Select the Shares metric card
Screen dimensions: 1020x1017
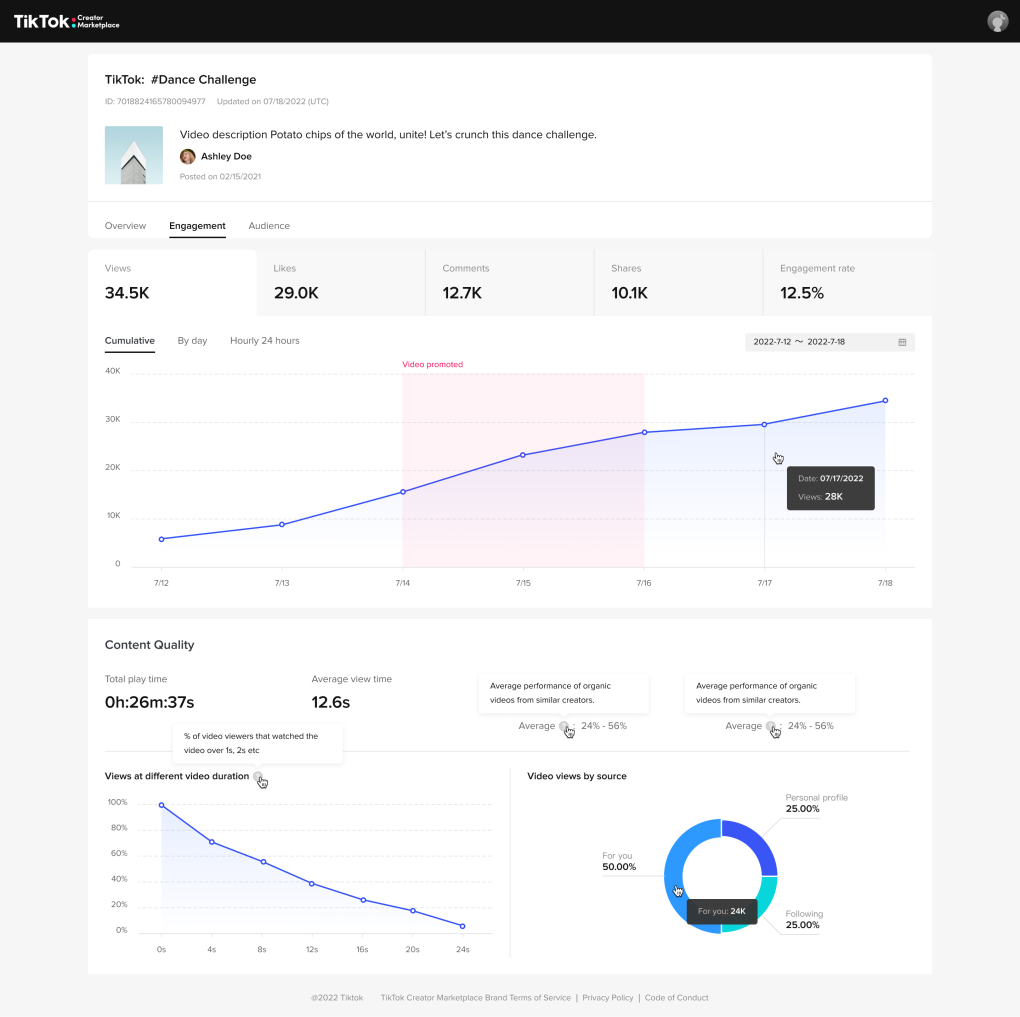[x=678, y=283]
